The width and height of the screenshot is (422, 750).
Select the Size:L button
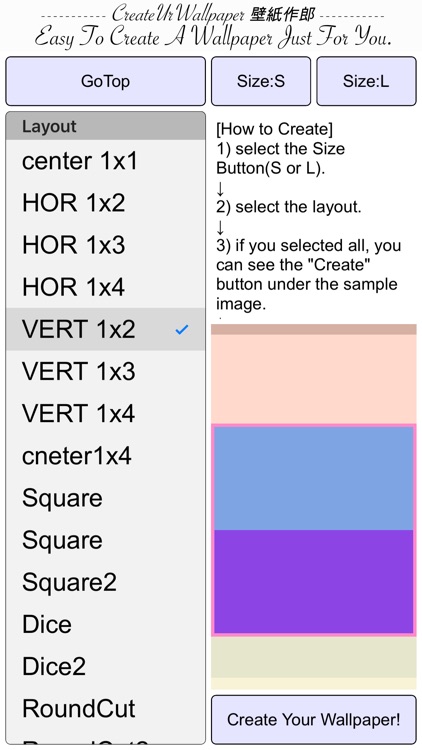click(366, 81)
